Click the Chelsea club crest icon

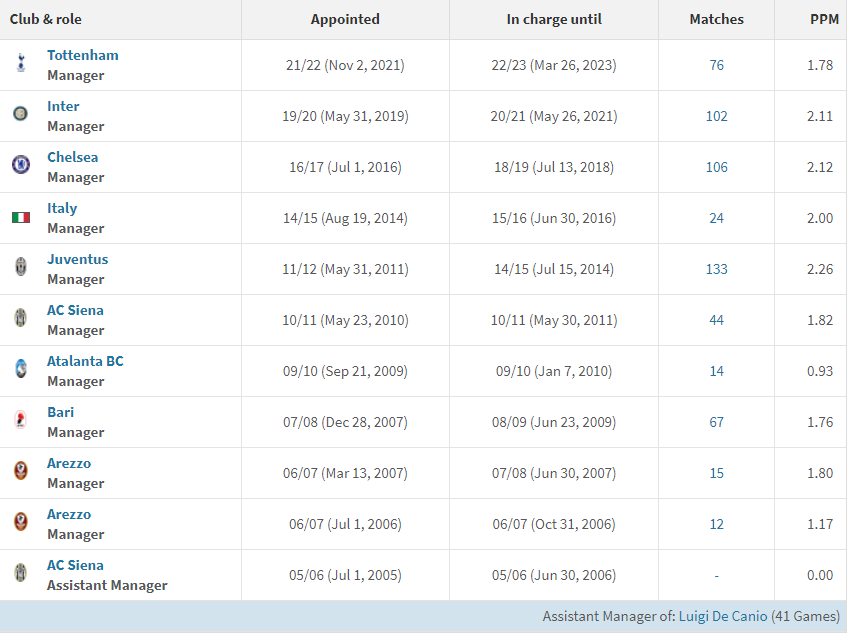coord(20,166)
